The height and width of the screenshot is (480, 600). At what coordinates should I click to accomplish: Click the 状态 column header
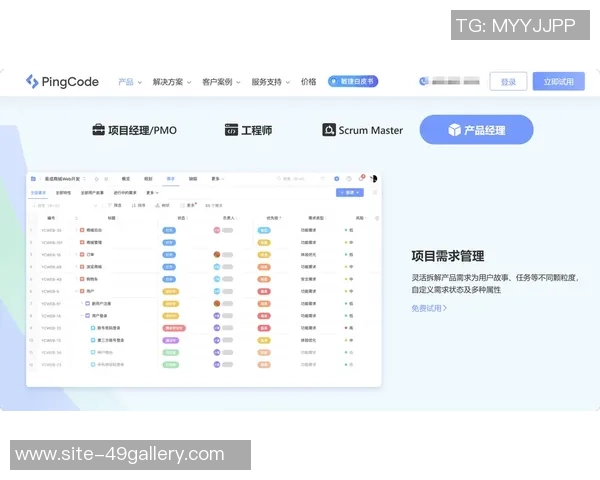(181, 218)
